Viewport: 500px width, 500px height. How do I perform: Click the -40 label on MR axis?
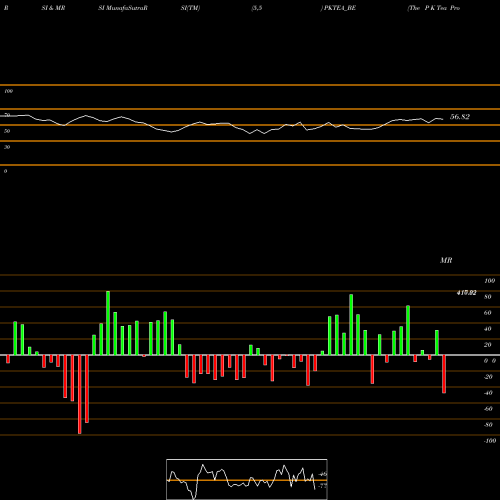(488, 393)
